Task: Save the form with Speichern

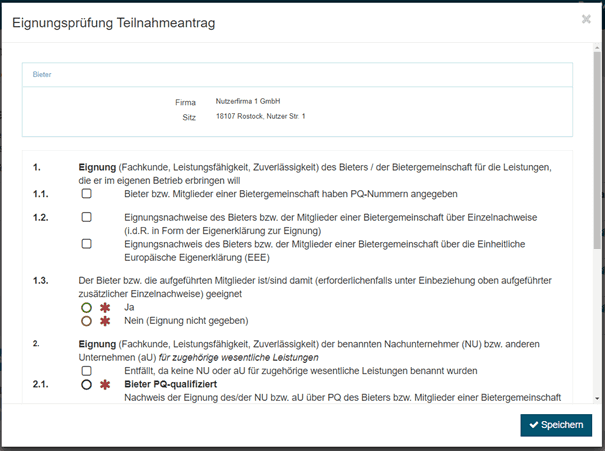Action: [556, 426]
